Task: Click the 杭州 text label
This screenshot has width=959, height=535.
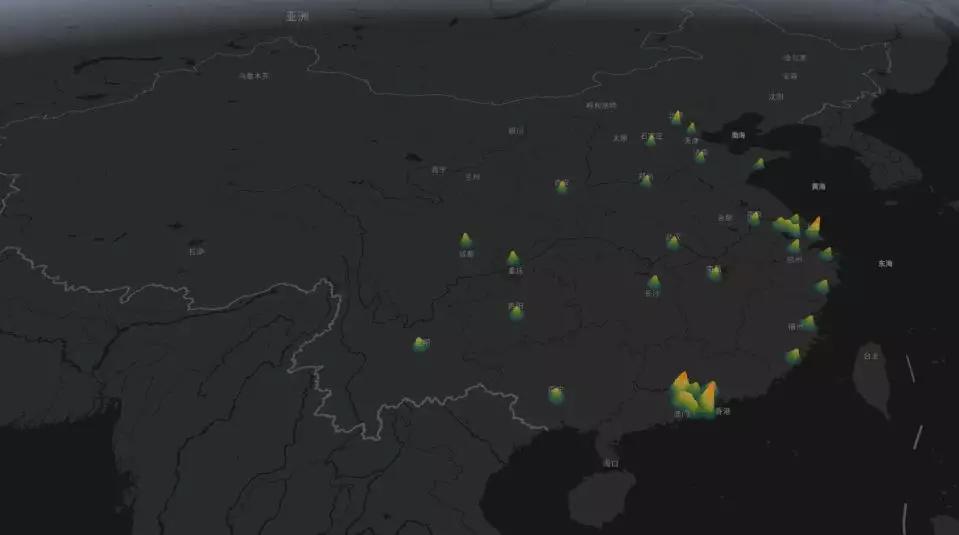Action: (x=794, y=259)
